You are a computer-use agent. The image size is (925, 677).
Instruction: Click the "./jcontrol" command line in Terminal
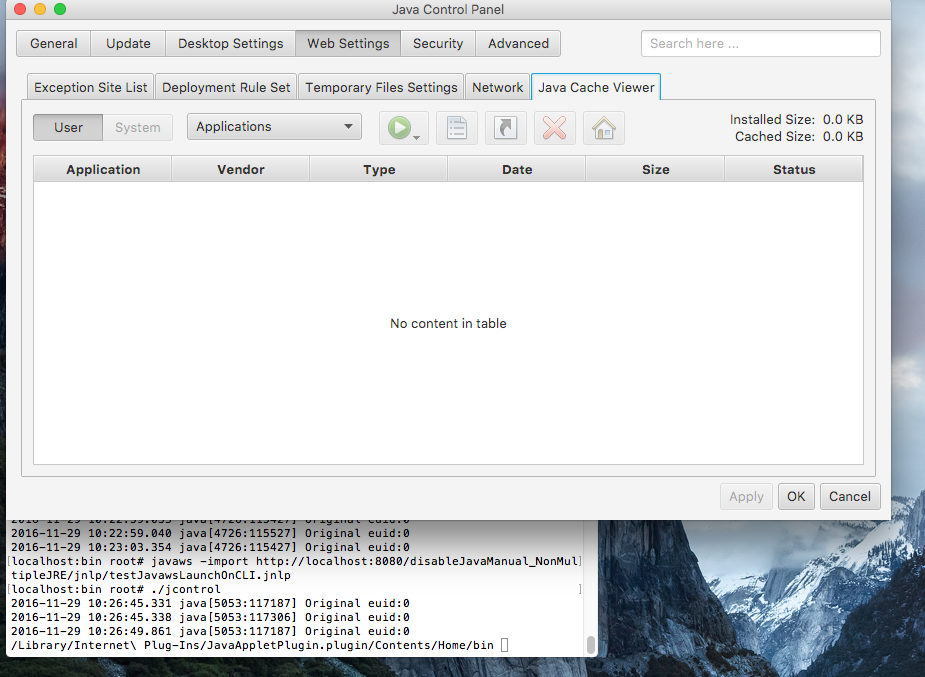tap(116, 589)
